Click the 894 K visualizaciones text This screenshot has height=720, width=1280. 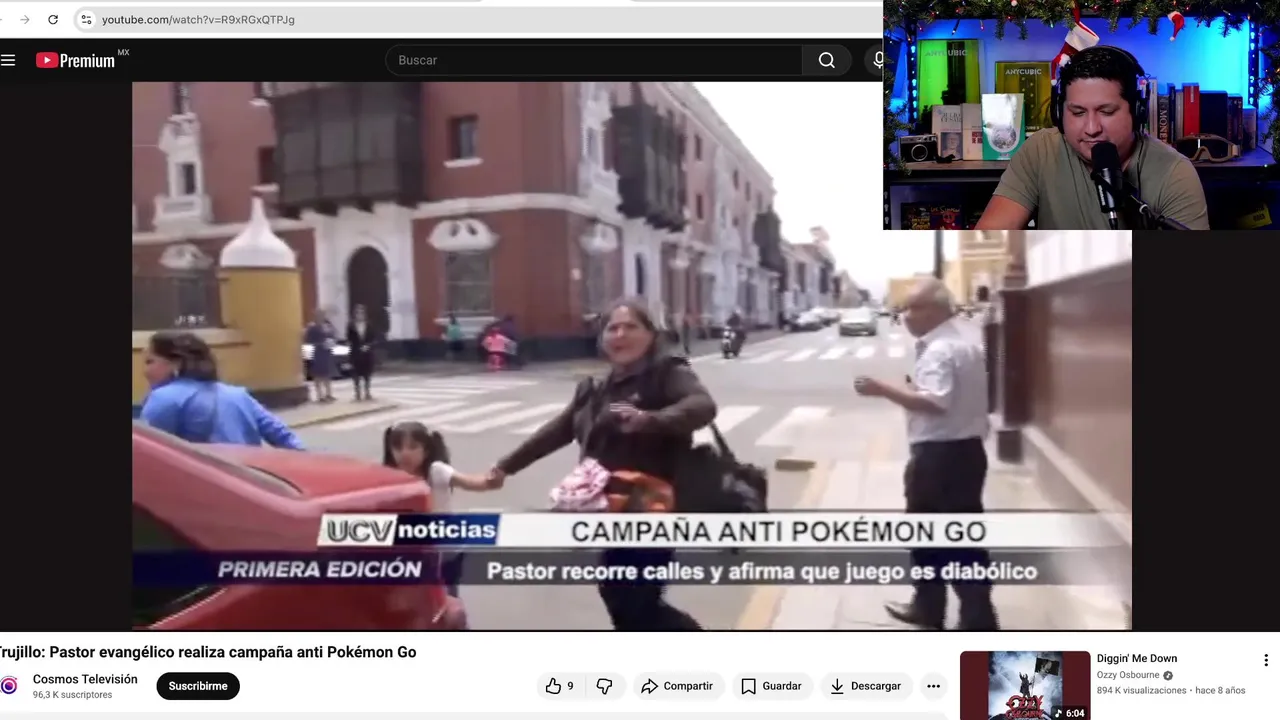point(1141,690)
